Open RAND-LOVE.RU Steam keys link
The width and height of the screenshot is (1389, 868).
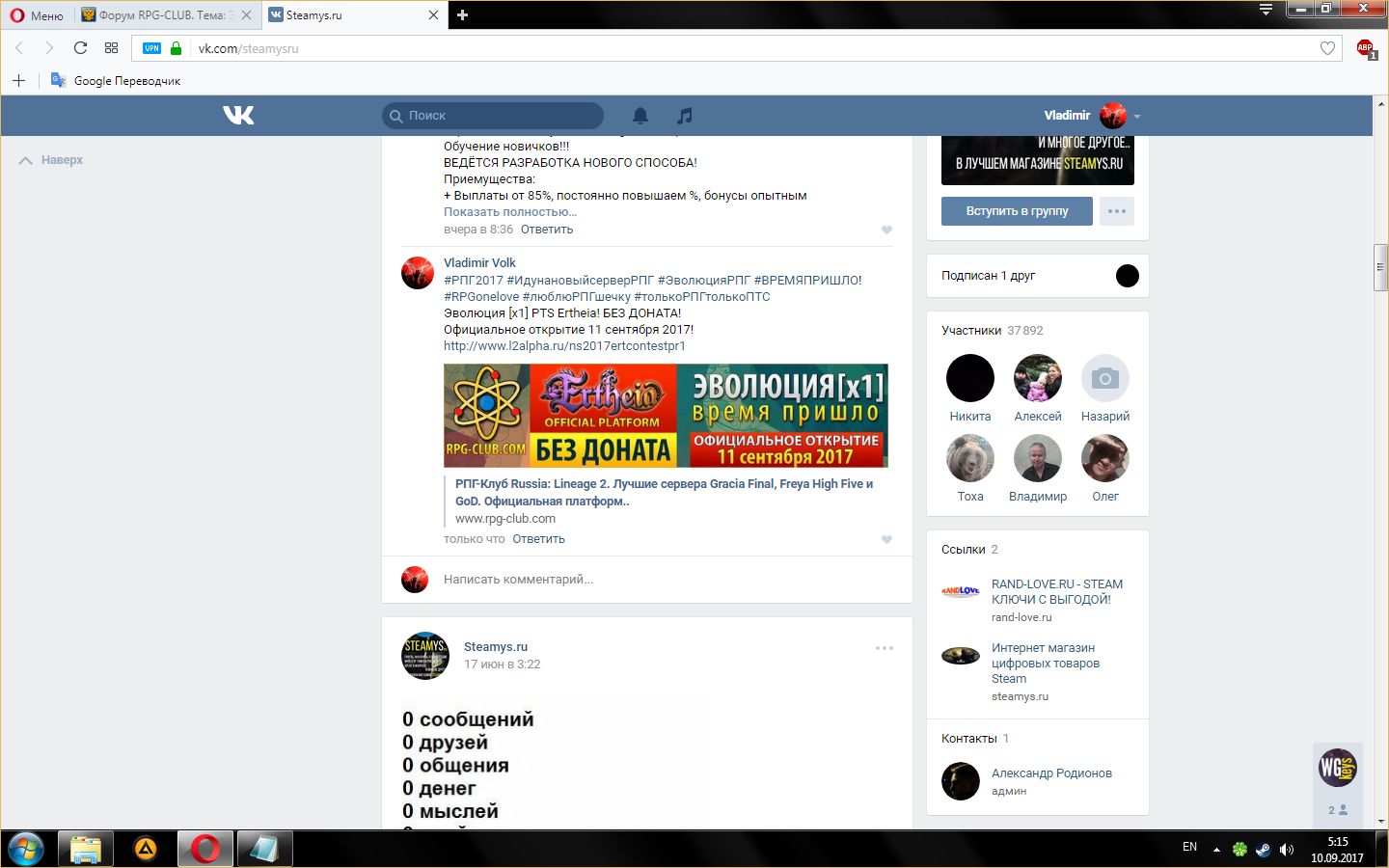pyautogui.click(x=1057, y=592)
